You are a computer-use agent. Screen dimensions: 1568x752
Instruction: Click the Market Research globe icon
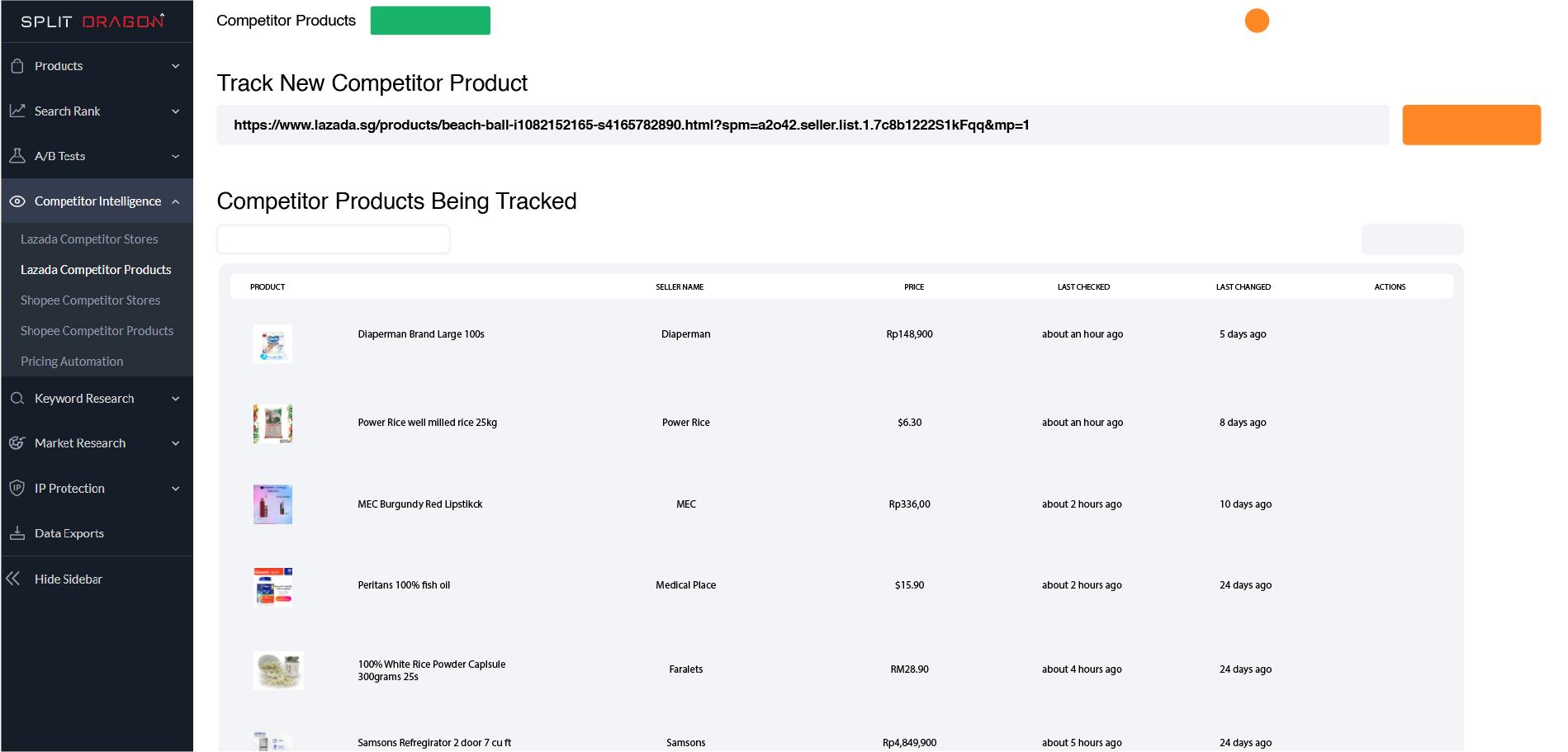click(x=17, y=443)
